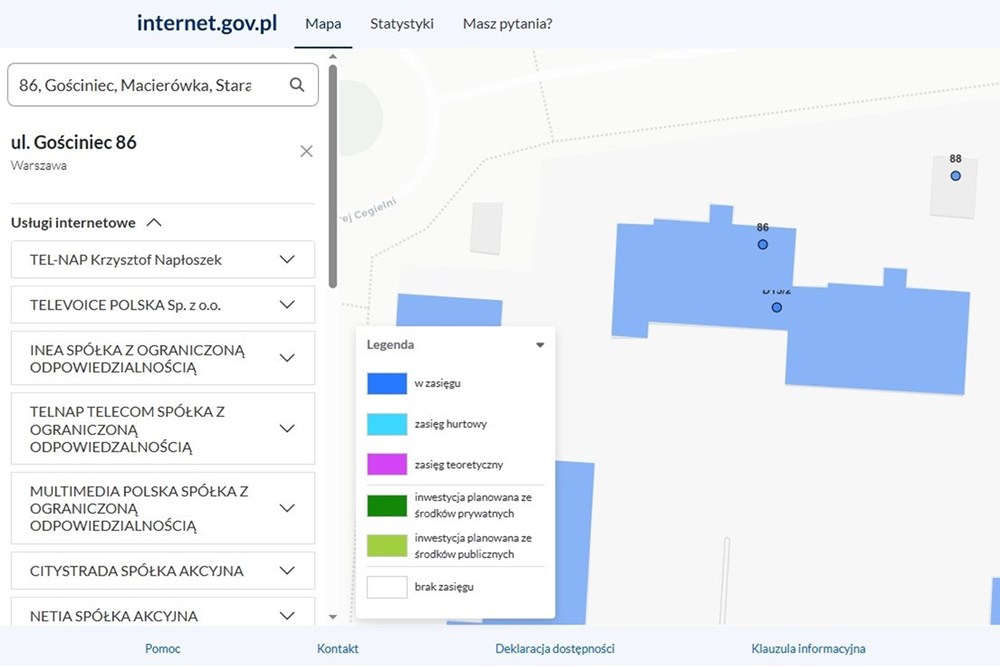Switch to the Statystyki tab
This screenshot has width=1000, height=667.
402,23
